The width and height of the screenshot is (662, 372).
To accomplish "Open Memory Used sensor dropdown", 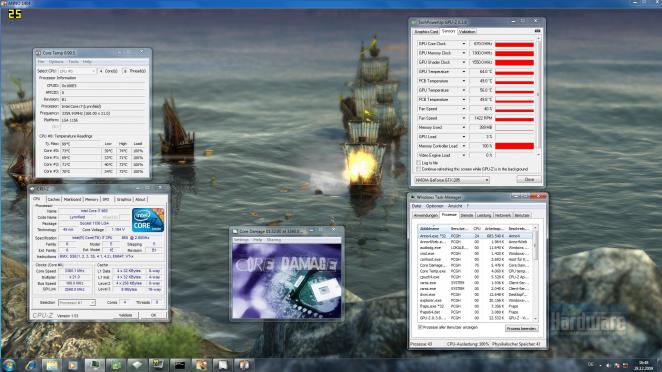I will [x=464, y=127].
